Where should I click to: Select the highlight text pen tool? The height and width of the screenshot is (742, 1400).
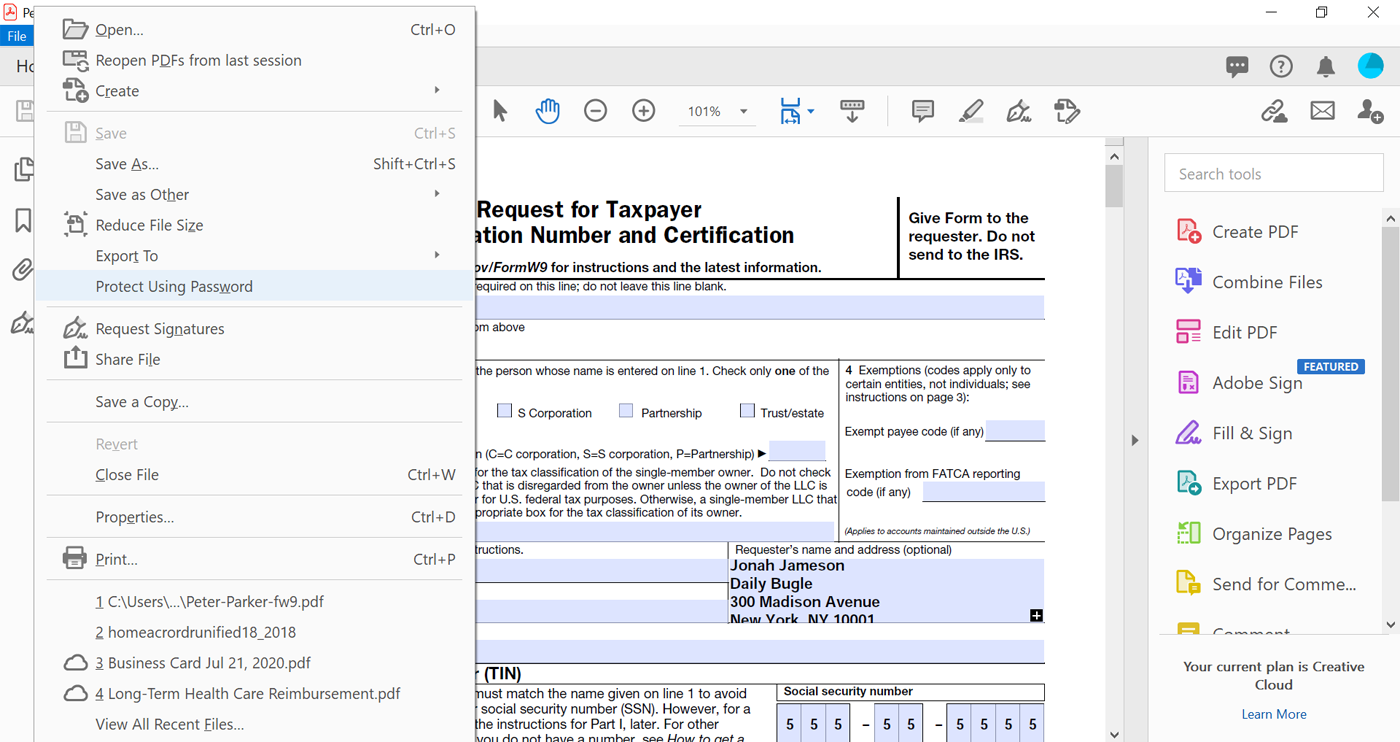coord(971,111)
